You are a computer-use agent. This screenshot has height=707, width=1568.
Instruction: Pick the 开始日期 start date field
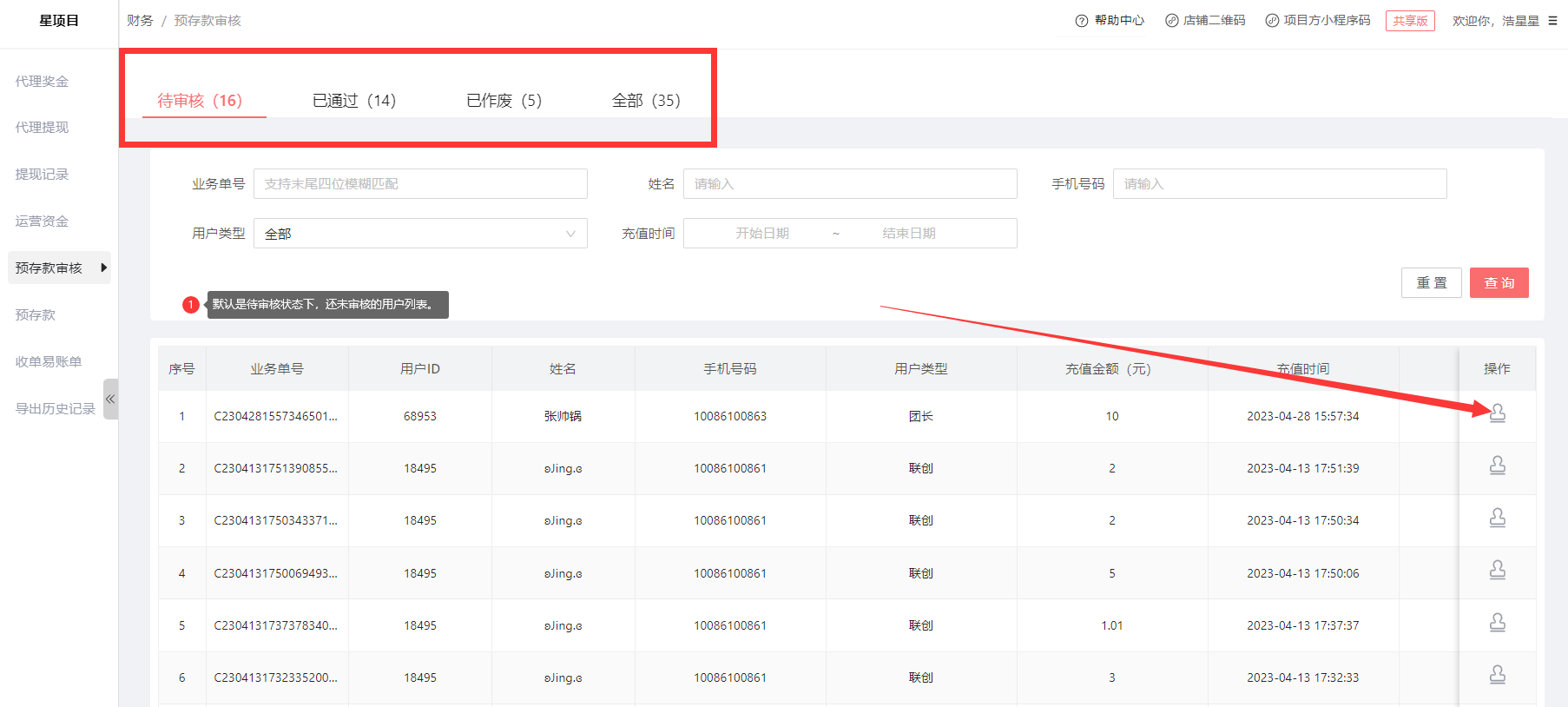(x=762, y=234)
